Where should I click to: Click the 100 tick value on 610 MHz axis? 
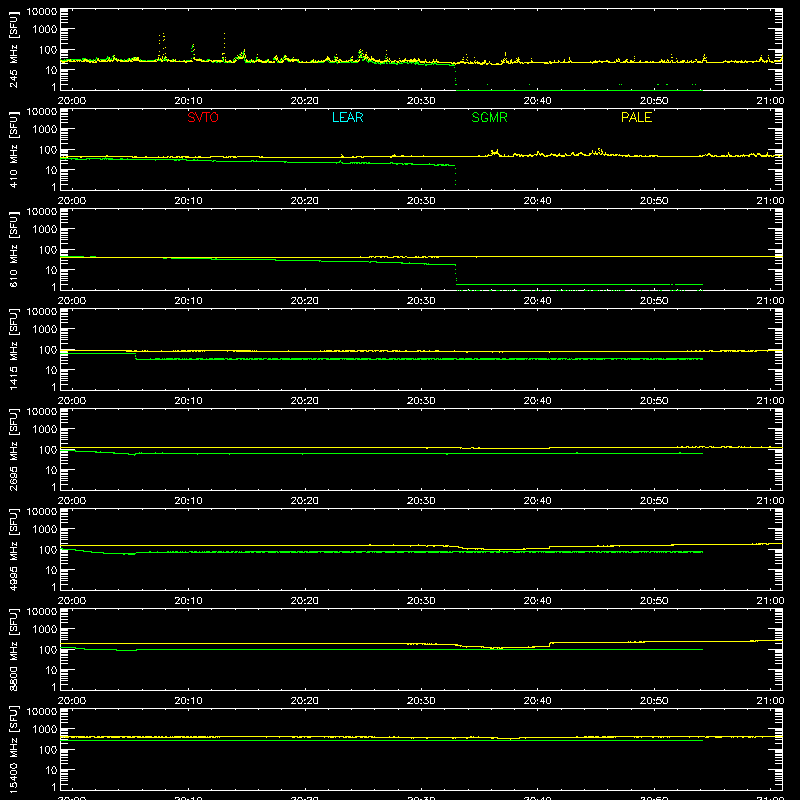[x=48, y=250]
